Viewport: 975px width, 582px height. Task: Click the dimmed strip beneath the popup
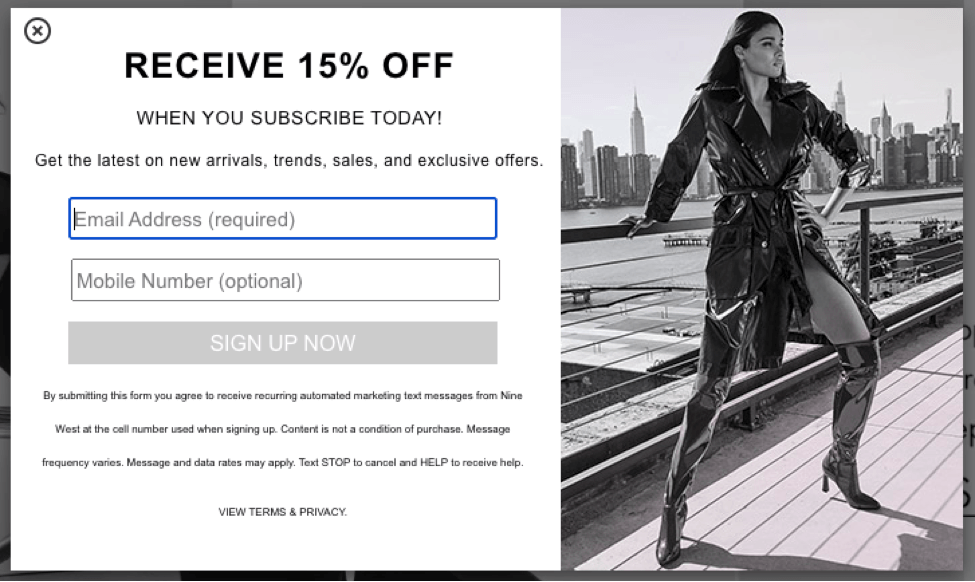tap(488, 576)
